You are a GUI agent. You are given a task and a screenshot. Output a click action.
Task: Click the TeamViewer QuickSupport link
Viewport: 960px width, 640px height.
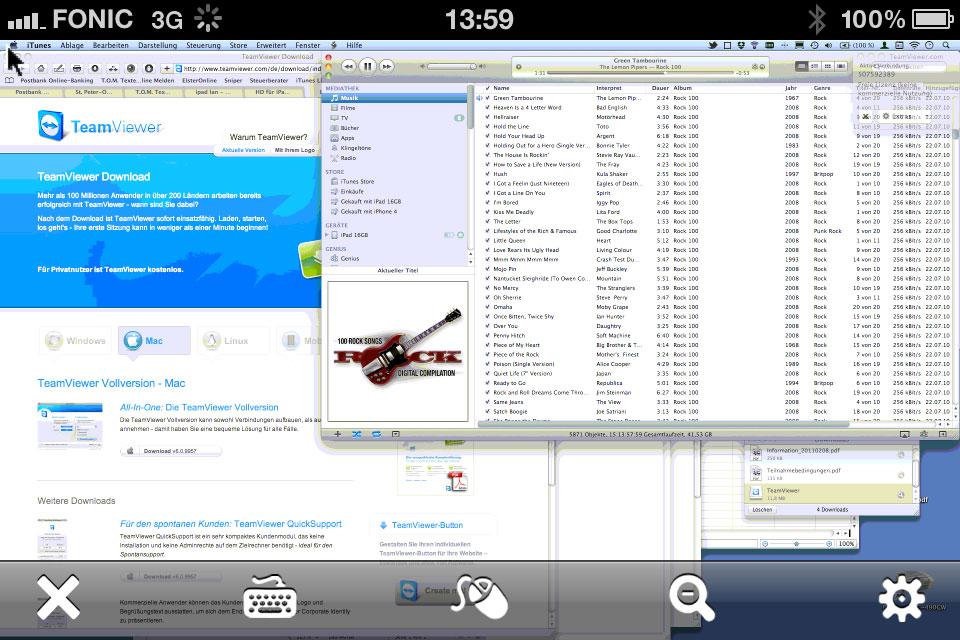click(x=231, y=524)
